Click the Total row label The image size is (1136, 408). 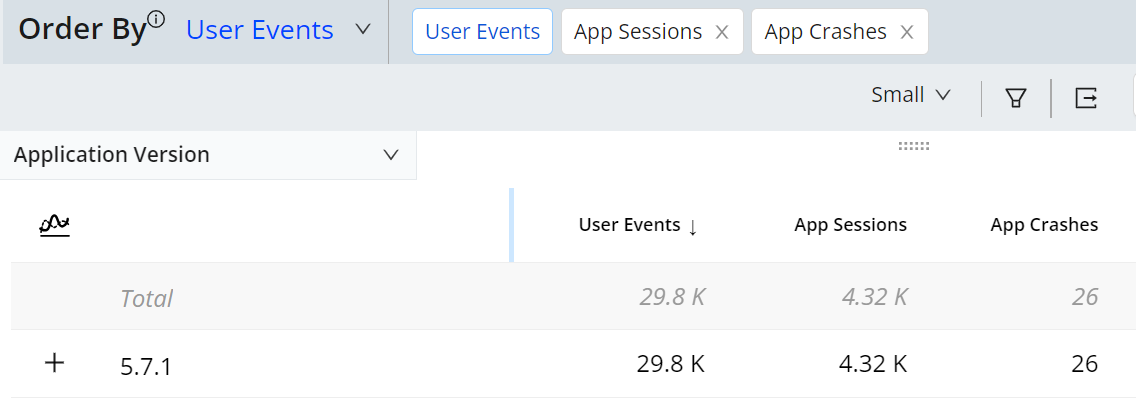(146, 298)
